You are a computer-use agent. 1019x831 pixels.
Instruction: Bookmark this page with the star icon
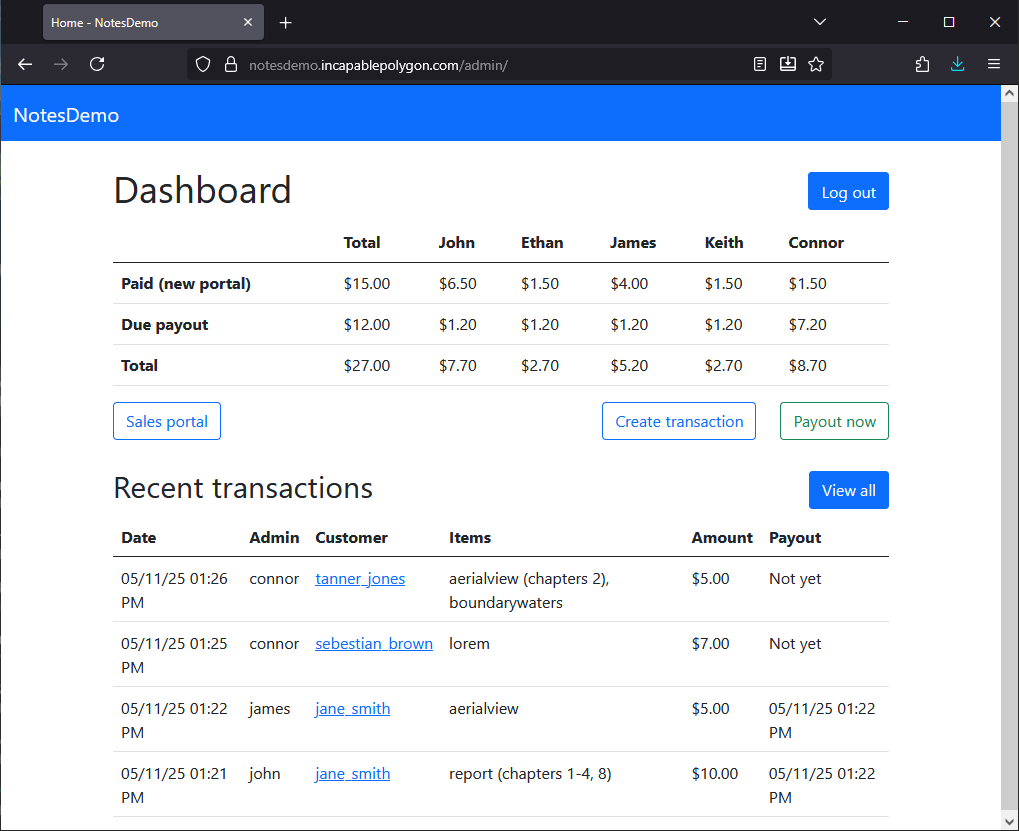pyautogui.click(x=816, y=63)
